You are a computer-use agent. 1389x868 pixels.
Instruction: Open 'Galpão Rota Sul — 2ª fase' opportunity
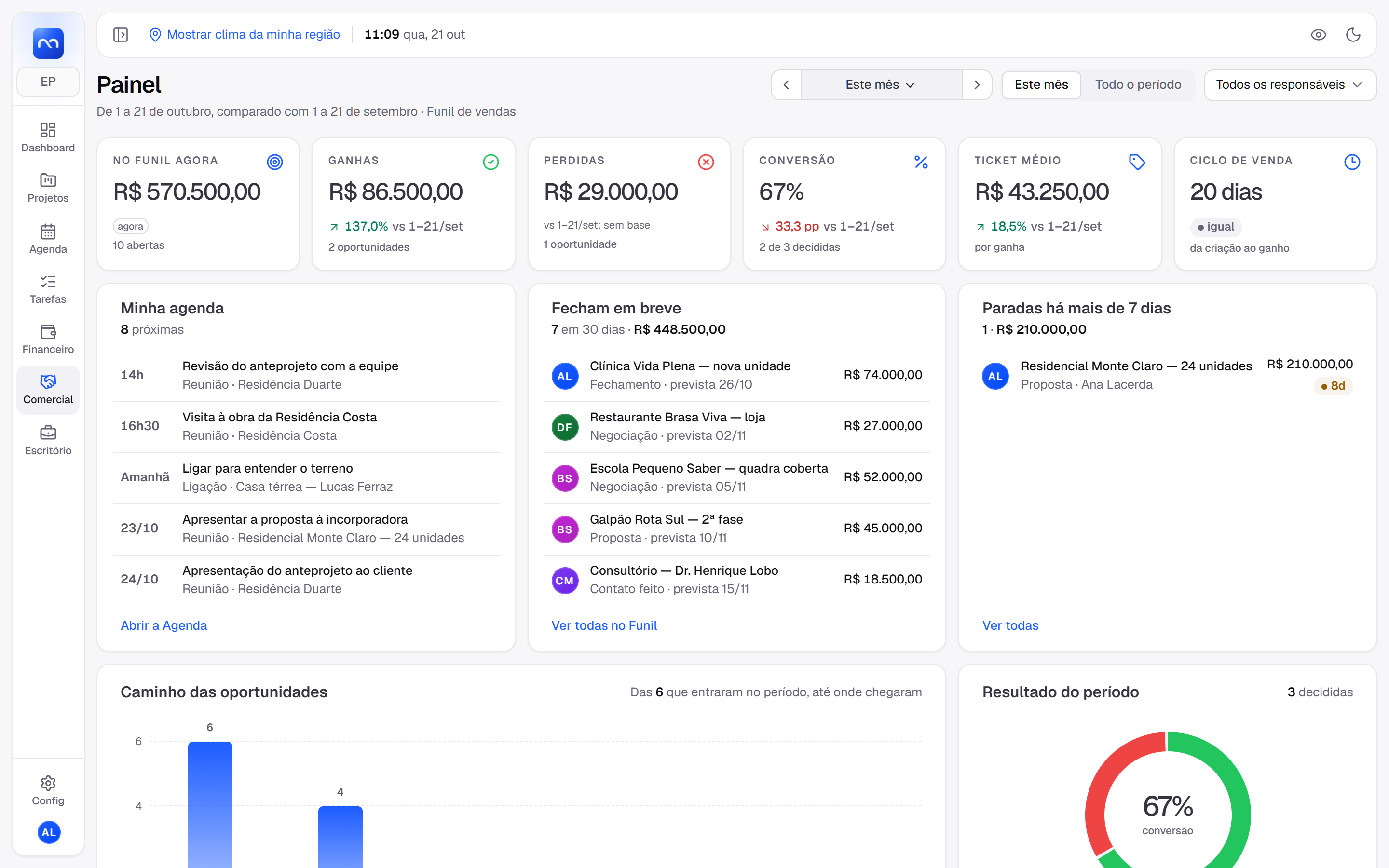point(736,529)
